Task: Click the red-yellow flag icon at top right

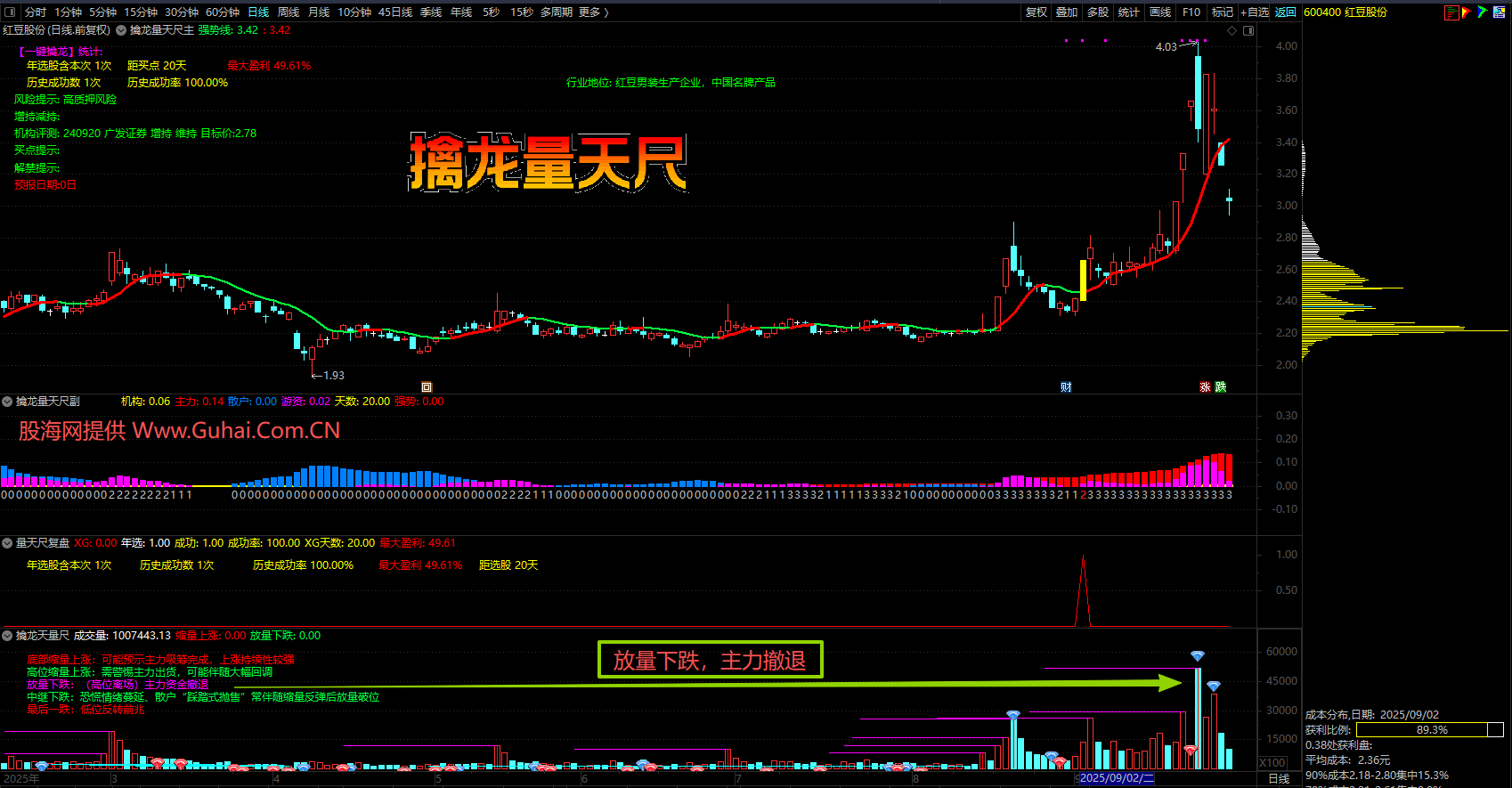Action: tap(1467, 12)
